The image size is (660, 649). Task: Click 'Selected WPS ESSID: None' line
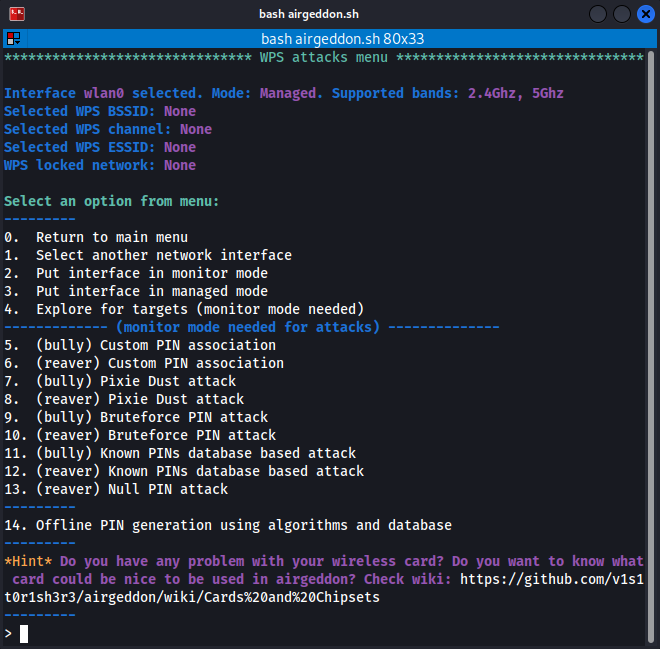[100, 147]
